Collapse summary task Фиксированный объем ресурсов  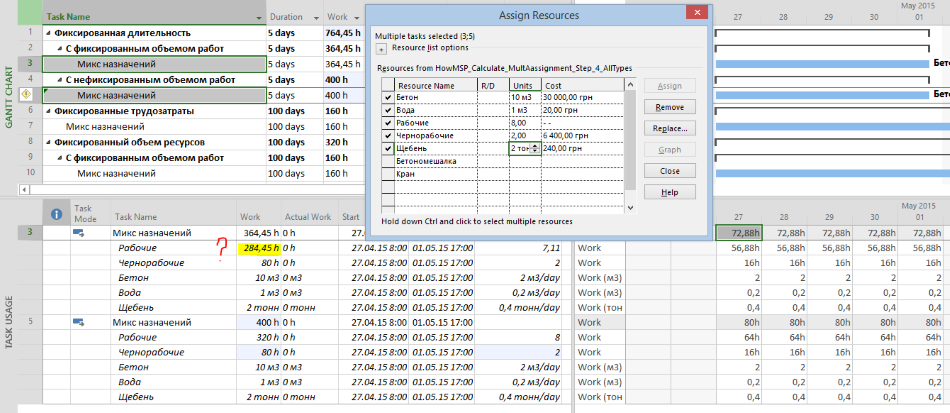[x=48, y=143]
